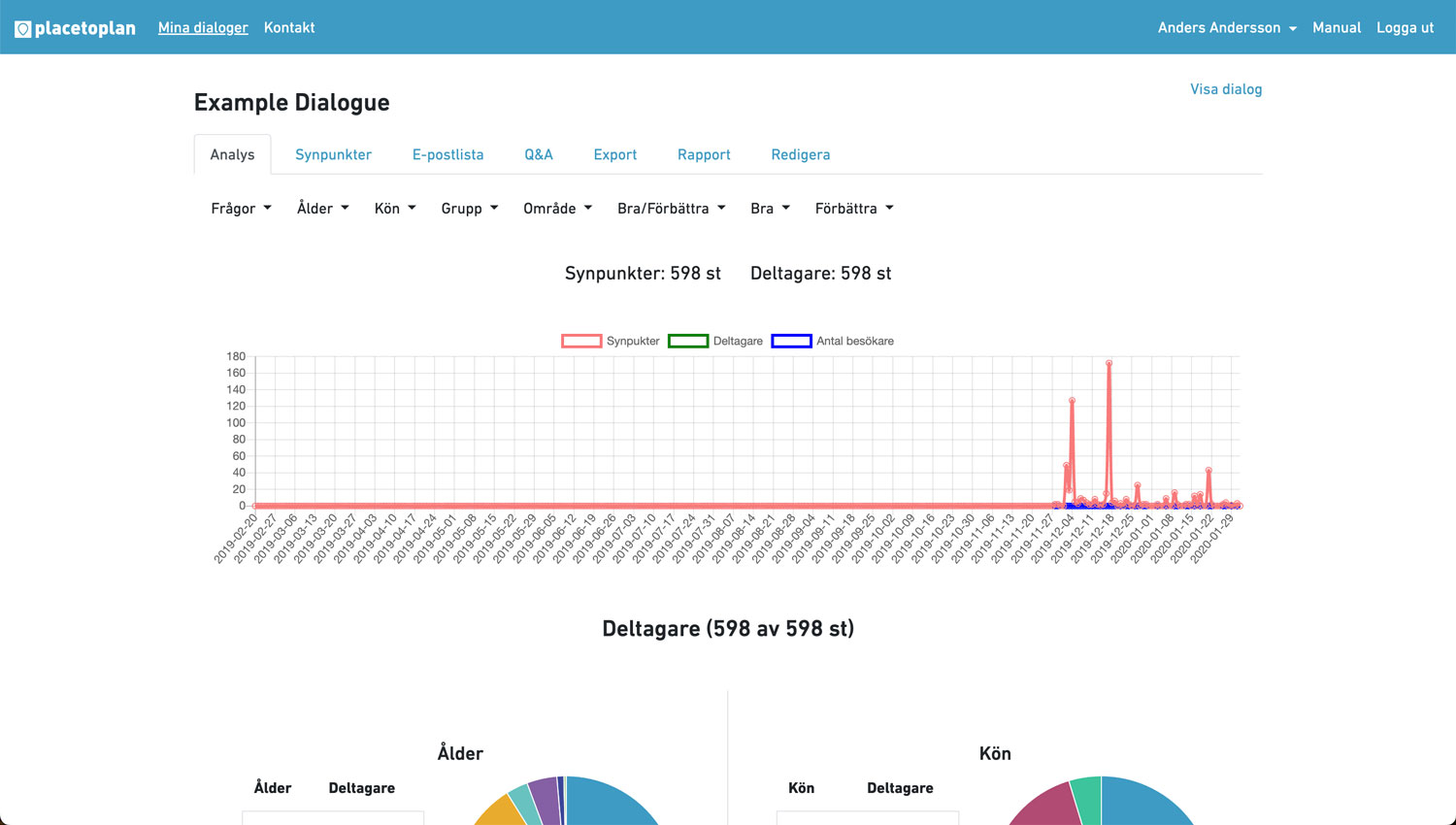Expand the Grupp filter dropdown
This screenshot has width=1456, height=825.
coord(469,209)
